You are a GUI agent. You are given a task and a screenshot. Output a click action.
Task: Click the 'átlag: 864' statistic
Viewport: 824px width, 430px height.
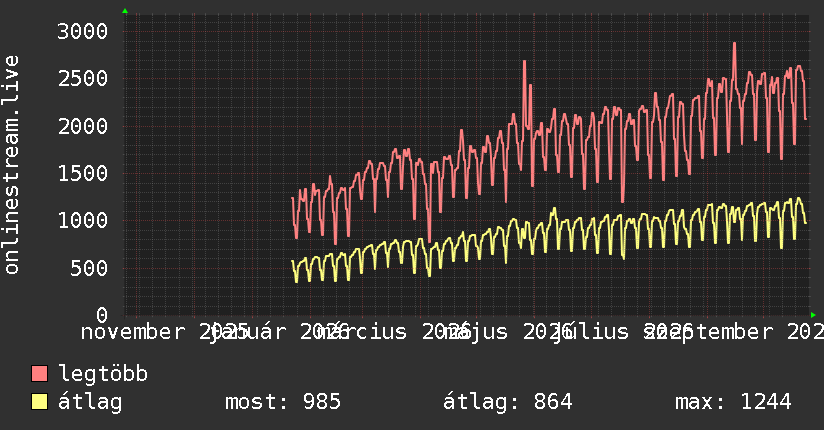[x=507, y=402]
